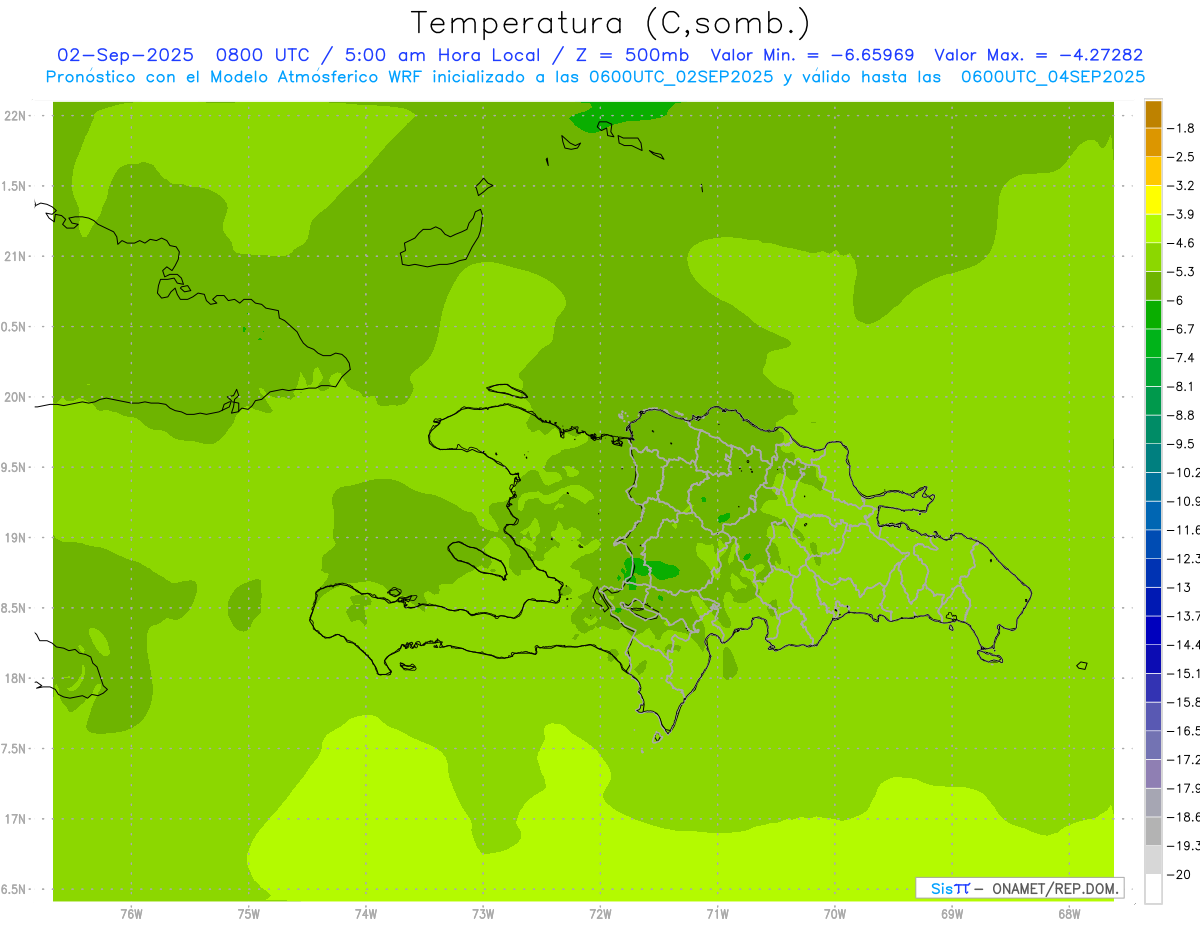Click the 68W longitude axis label
The width and height of the screenshot is (1200, 927).
(1068, 913)
